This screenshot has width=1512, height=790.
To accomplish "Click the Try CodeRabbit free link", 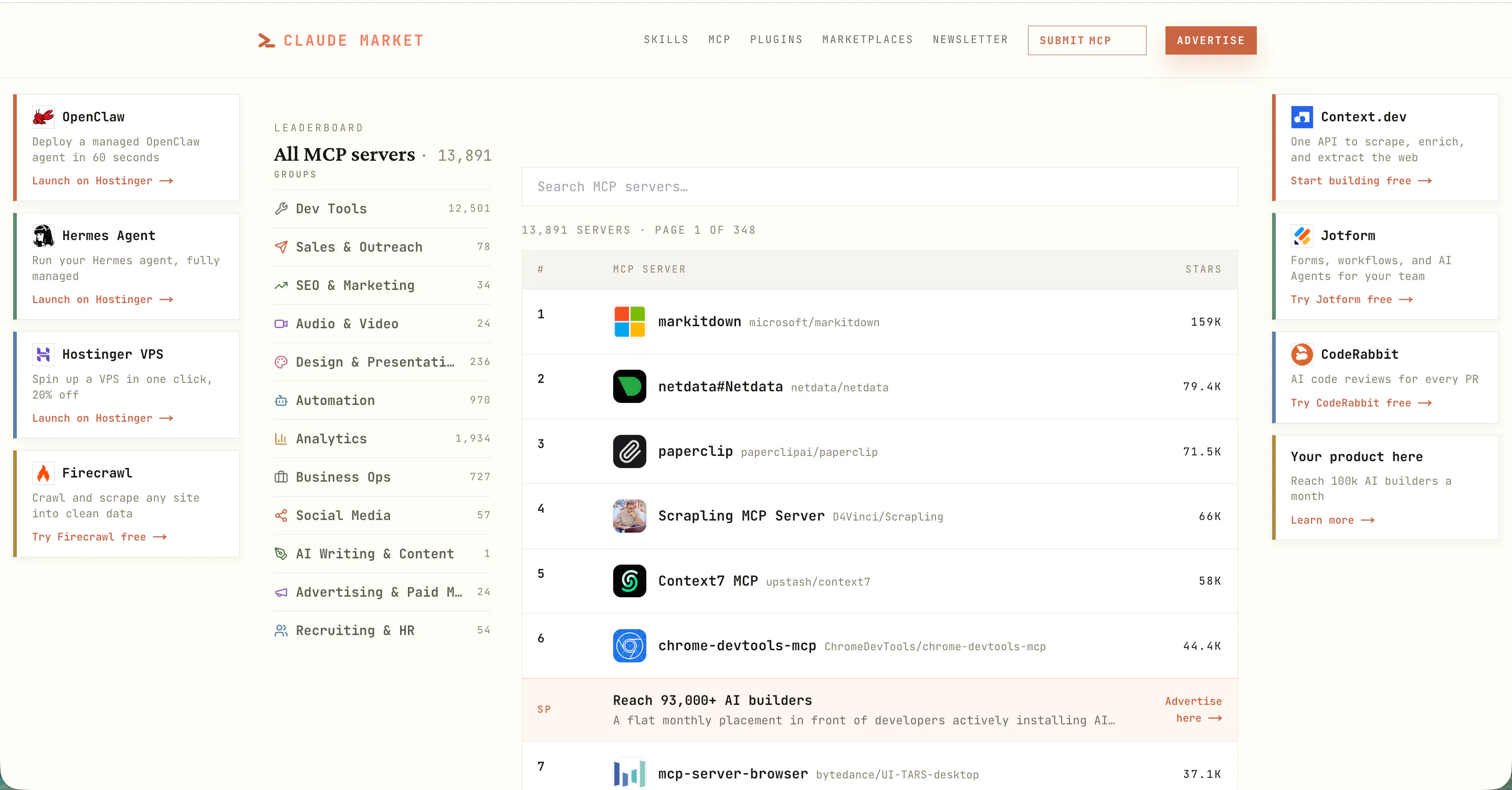I will coord(1361,403).
